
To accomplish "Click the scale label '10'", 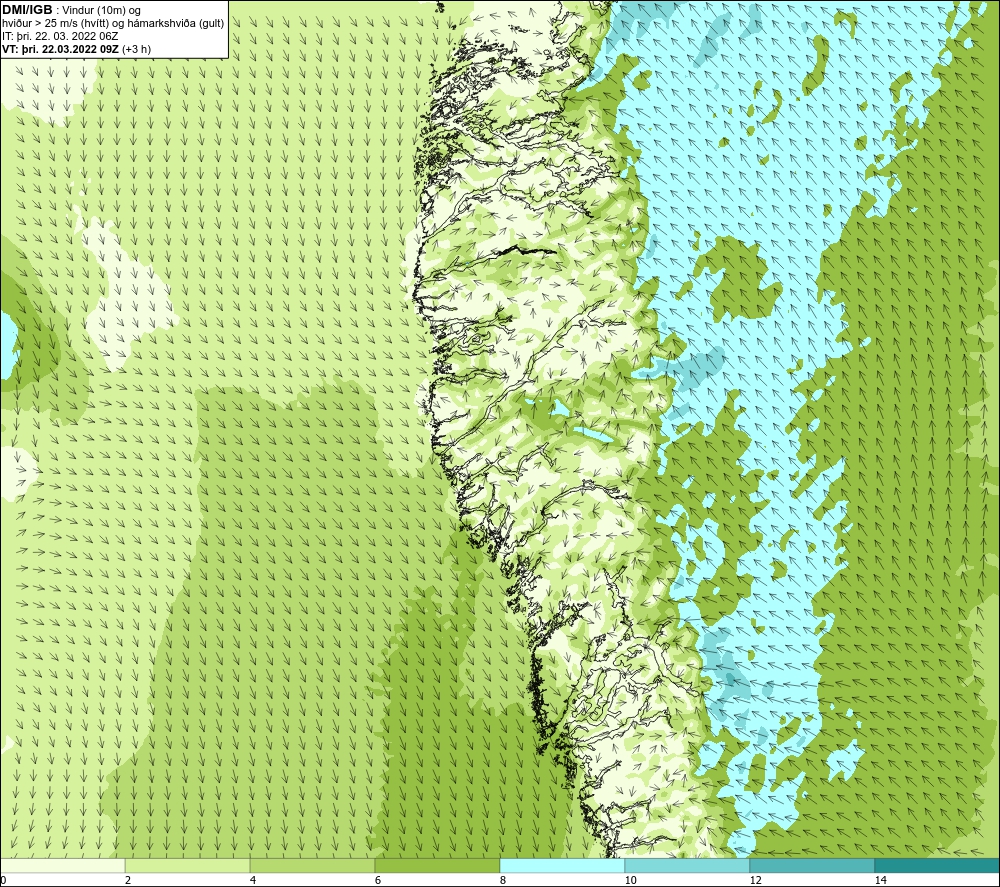I will [630, 880].
